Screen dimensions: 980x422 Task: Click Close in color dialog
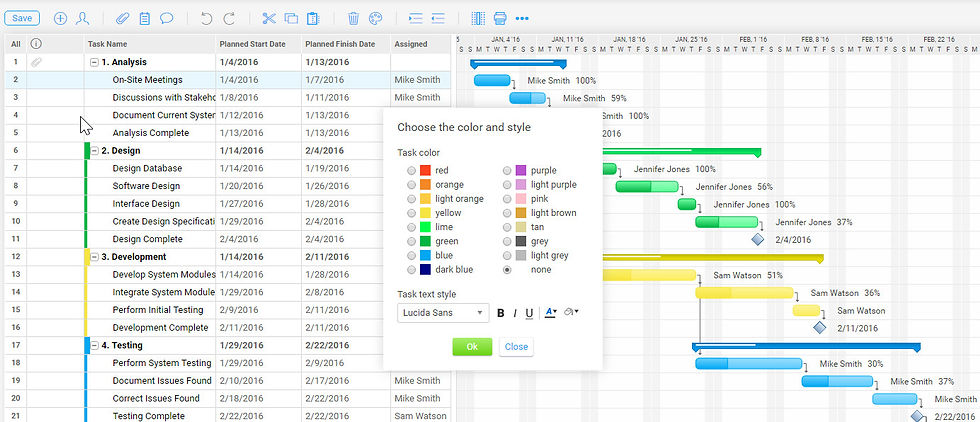point(516,347)
